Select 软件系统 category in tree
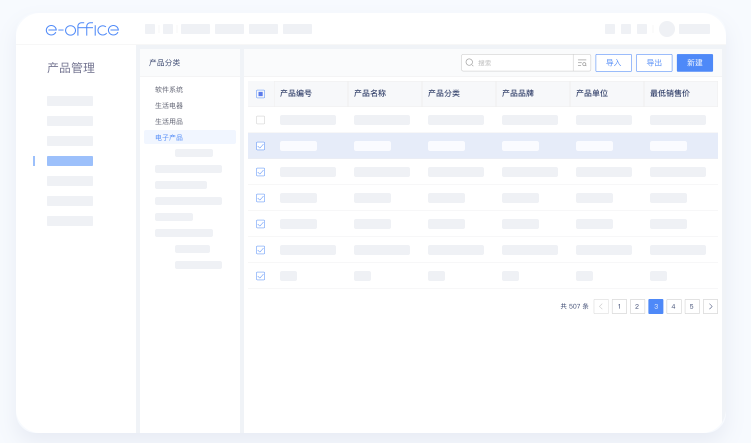This screenshot has height=443, width=751. [x=169, y=90]
